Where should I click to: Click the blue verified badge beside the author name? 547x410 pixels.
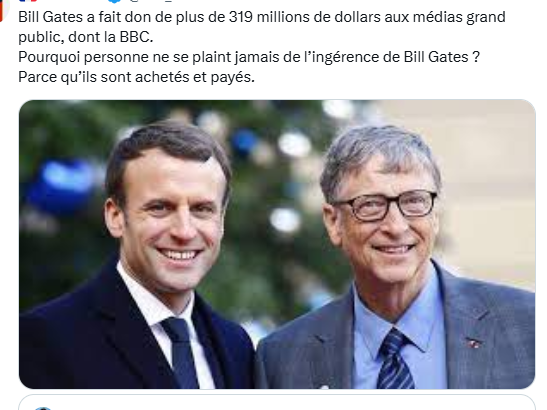coord(114,1)
